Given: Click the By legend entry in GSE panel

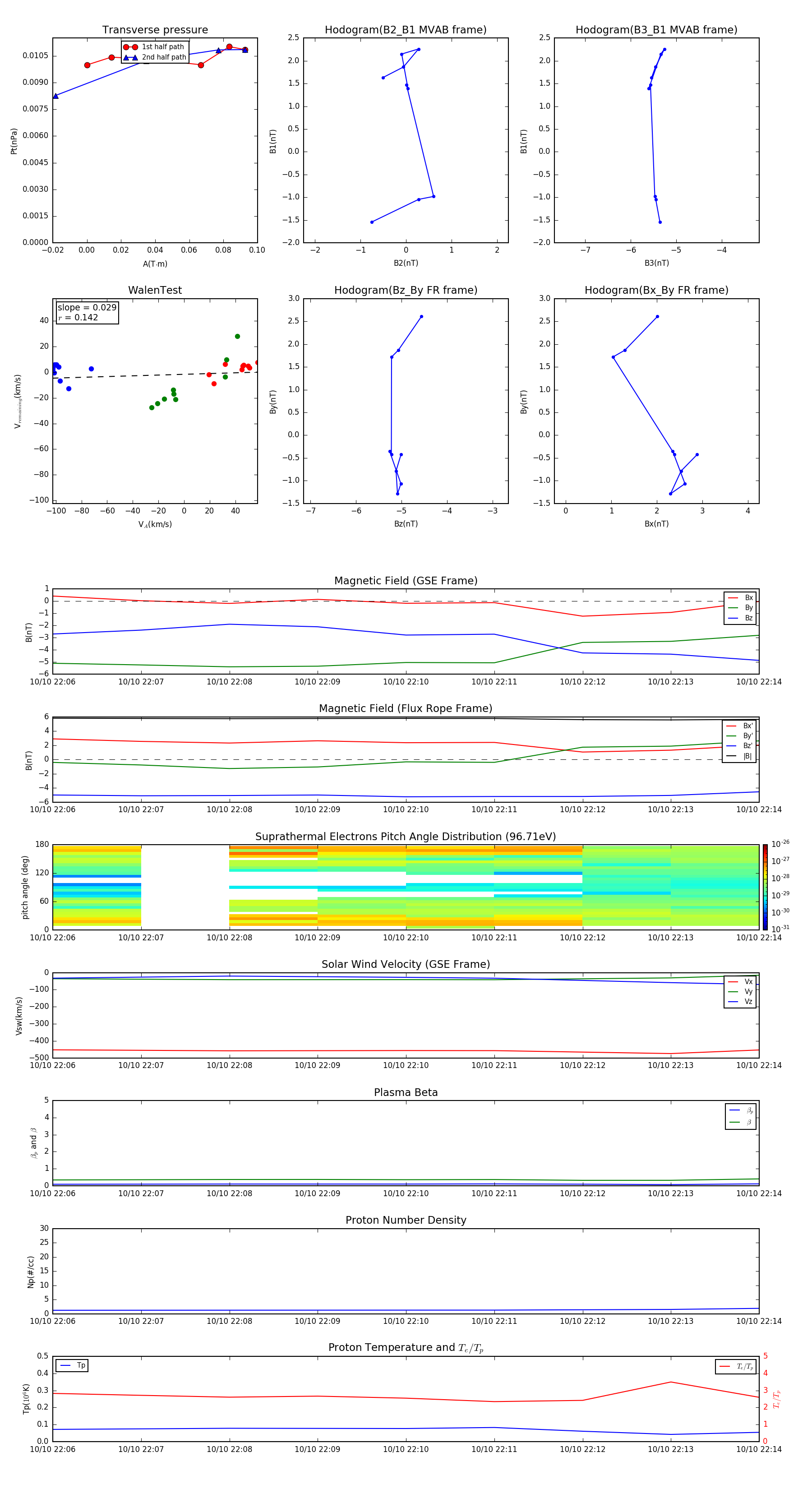Looking at the screenshot, I should (x=740, y=608).
